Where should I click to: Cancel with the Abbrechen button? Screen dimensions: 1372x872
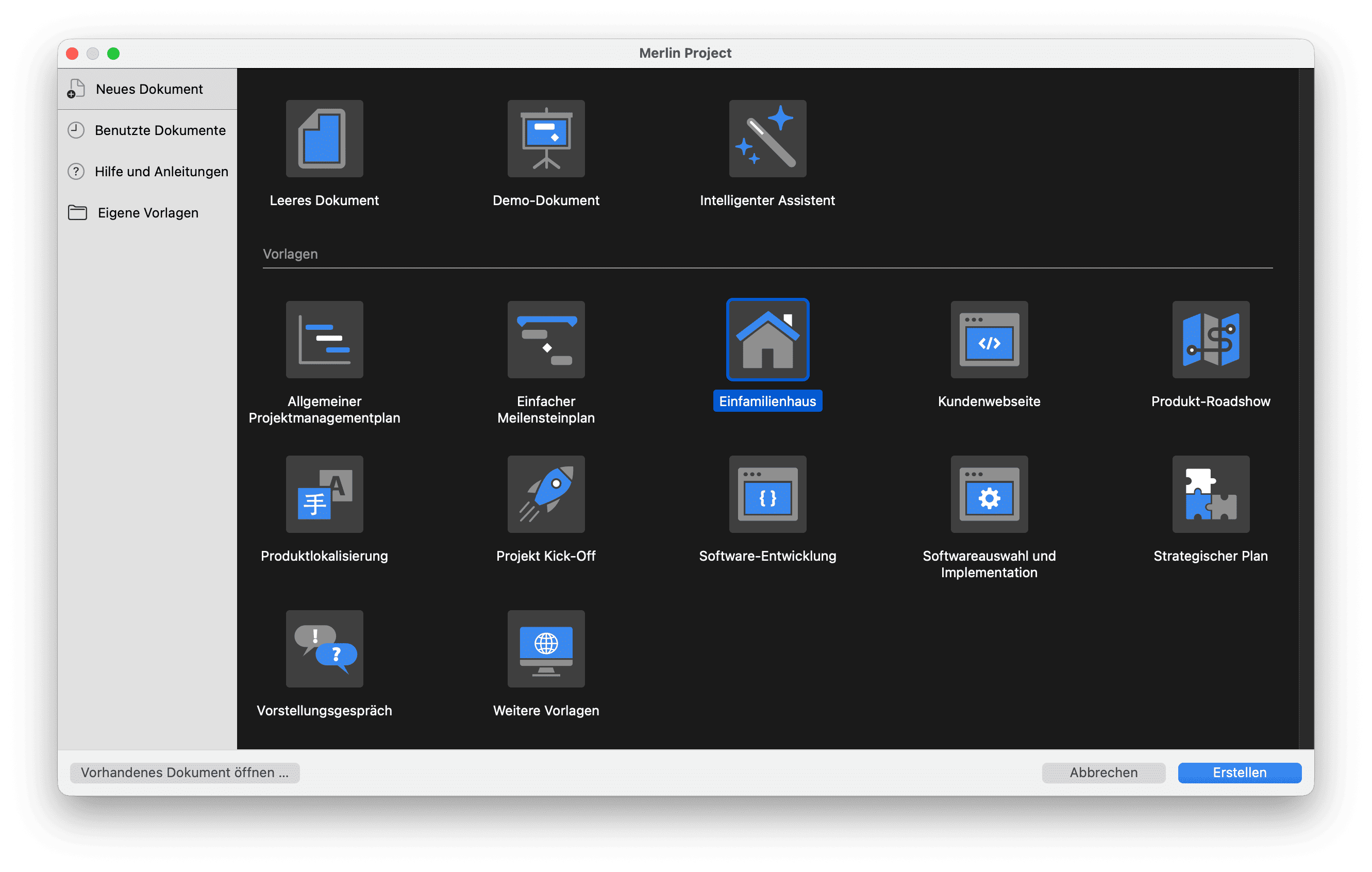(x=1103, y=773)
